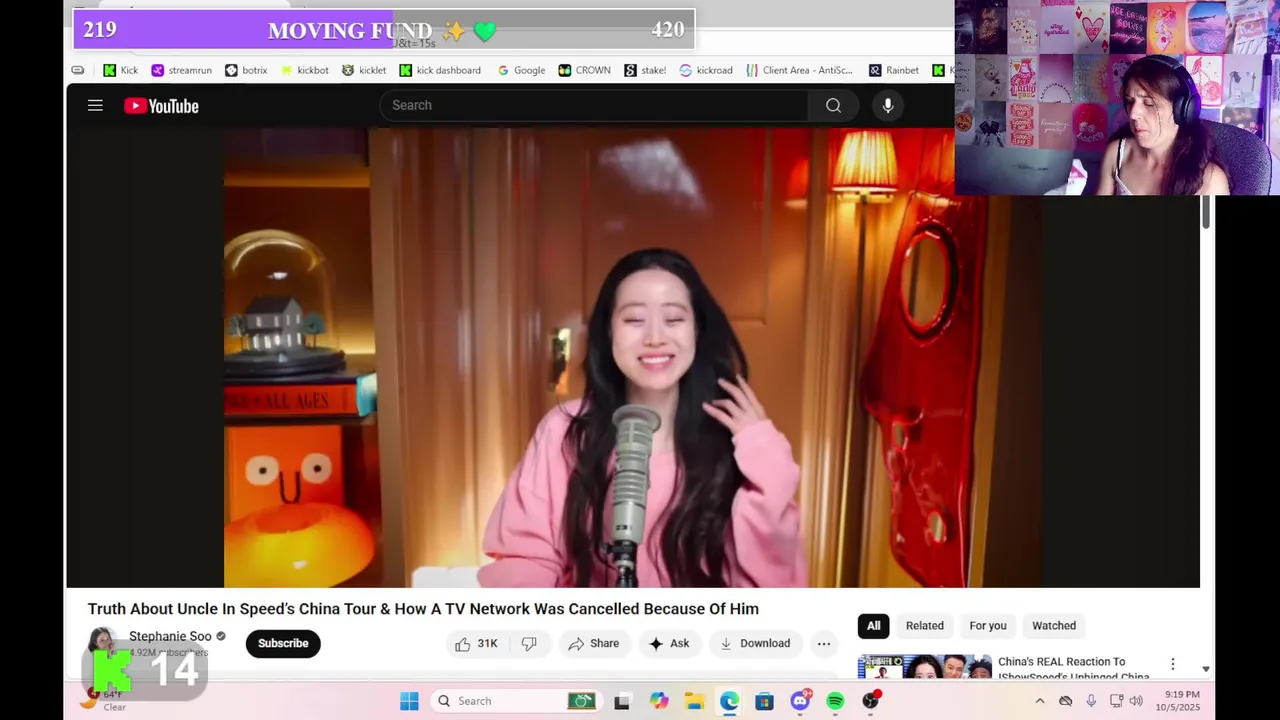The width and height of the screenshot is (1280, 720).
Task: Click the Download button
Action: pos(755,644)
